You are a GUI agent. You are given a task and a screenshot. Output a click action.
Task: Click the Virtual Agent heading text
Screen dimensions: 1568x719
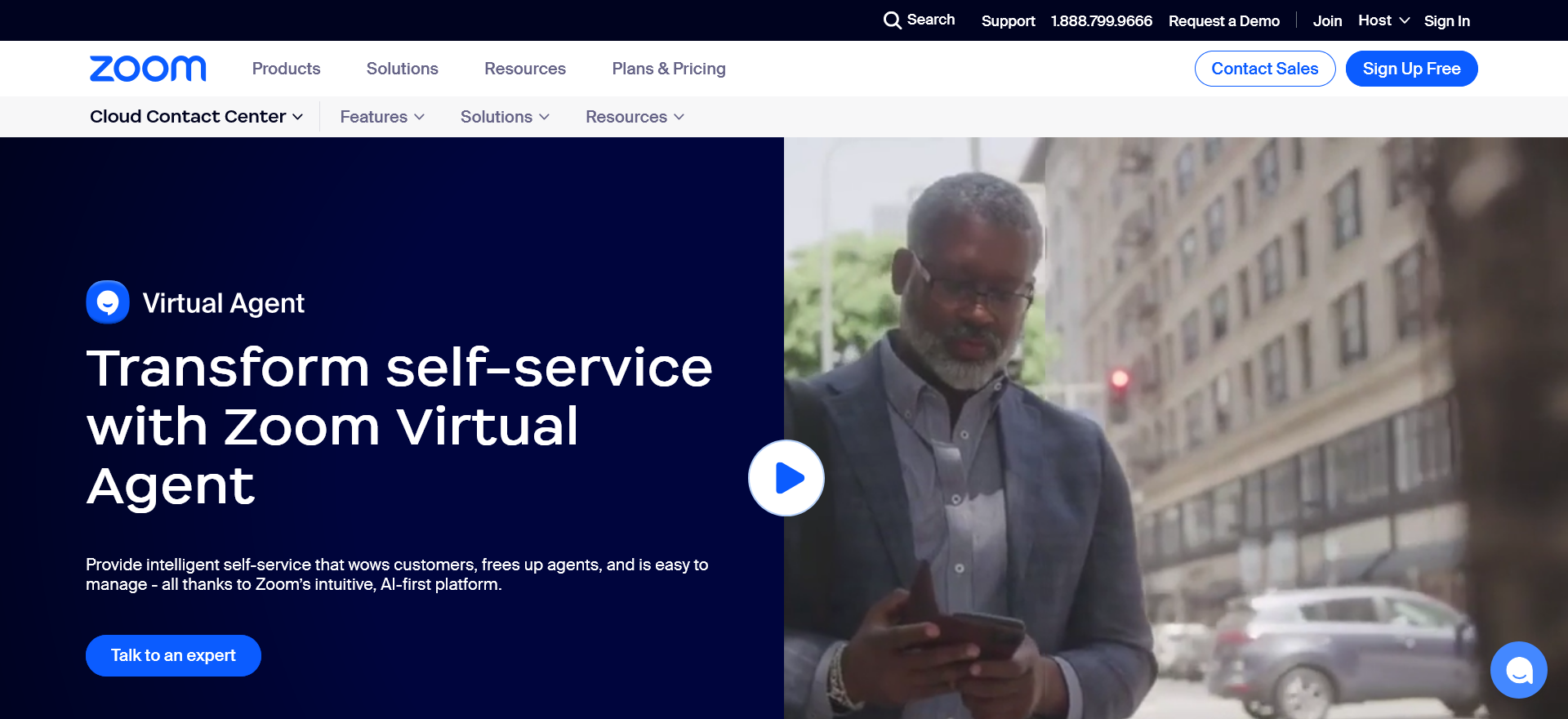point(223,303)
